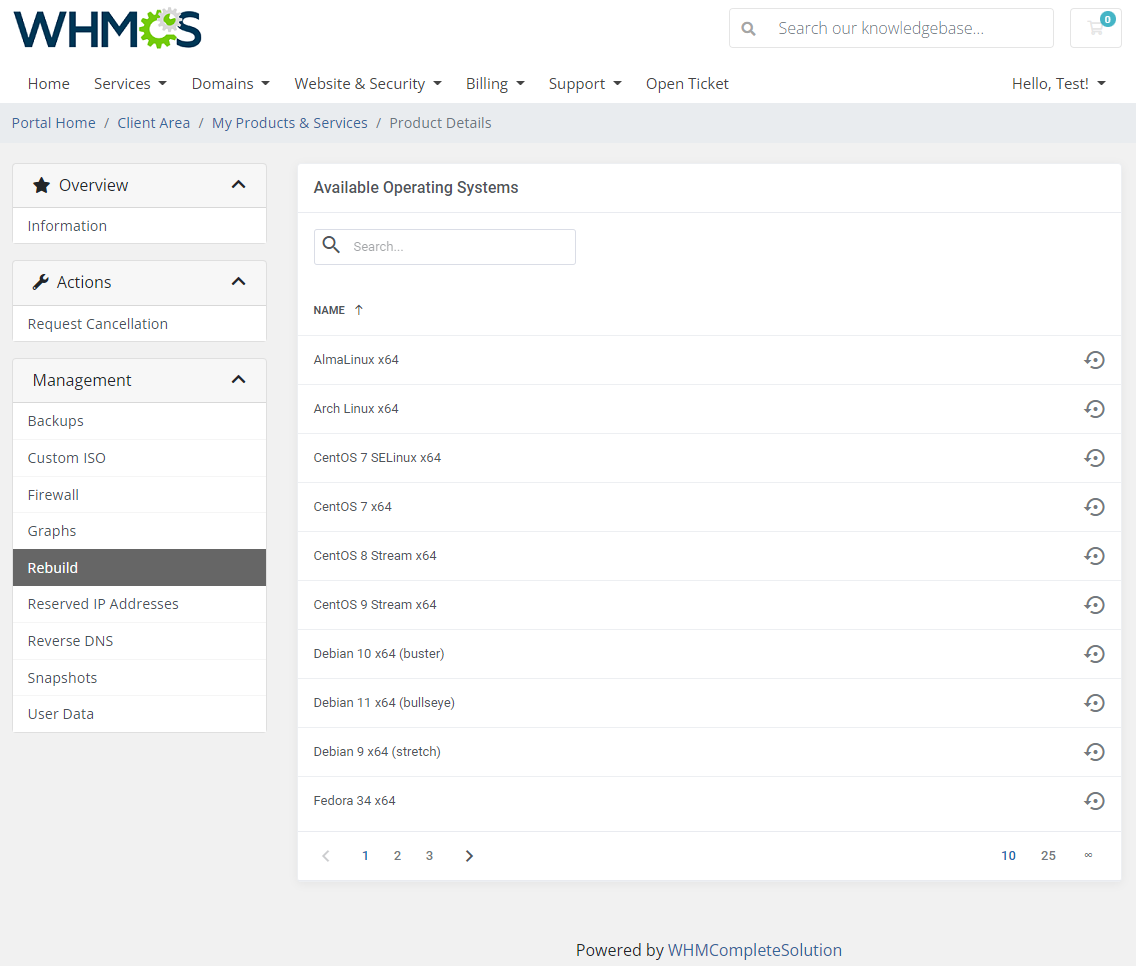Select Rebuild in Management sidebar
The width and height of the screenshot is (1136, 966).
point(139,567)
